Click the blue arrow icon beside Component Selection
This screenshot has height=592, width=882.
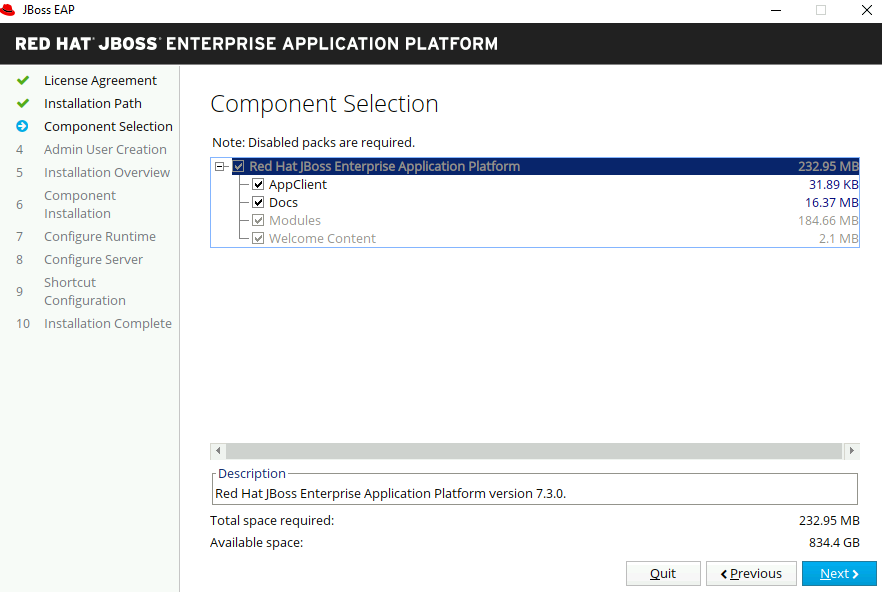pos(22,126)
